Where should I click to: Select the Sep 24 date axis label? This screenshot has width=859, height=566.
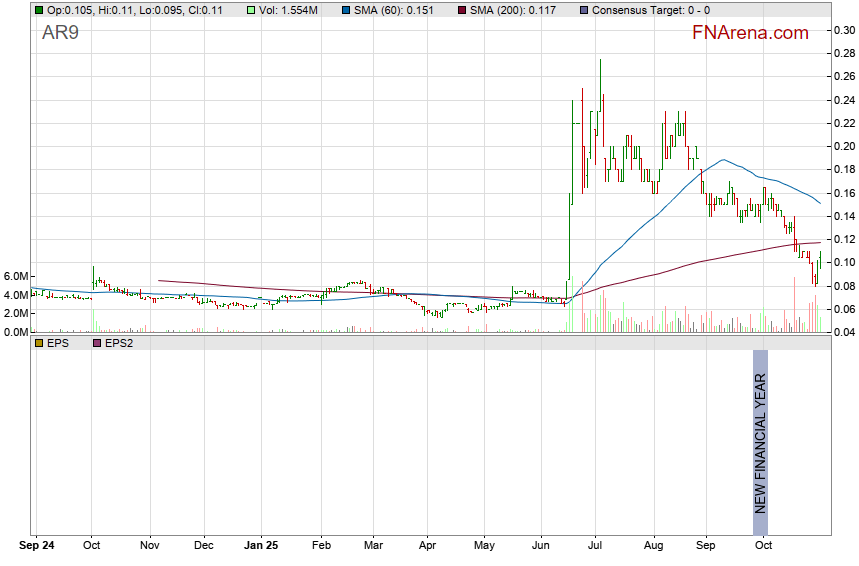click(x=36, y=547)
